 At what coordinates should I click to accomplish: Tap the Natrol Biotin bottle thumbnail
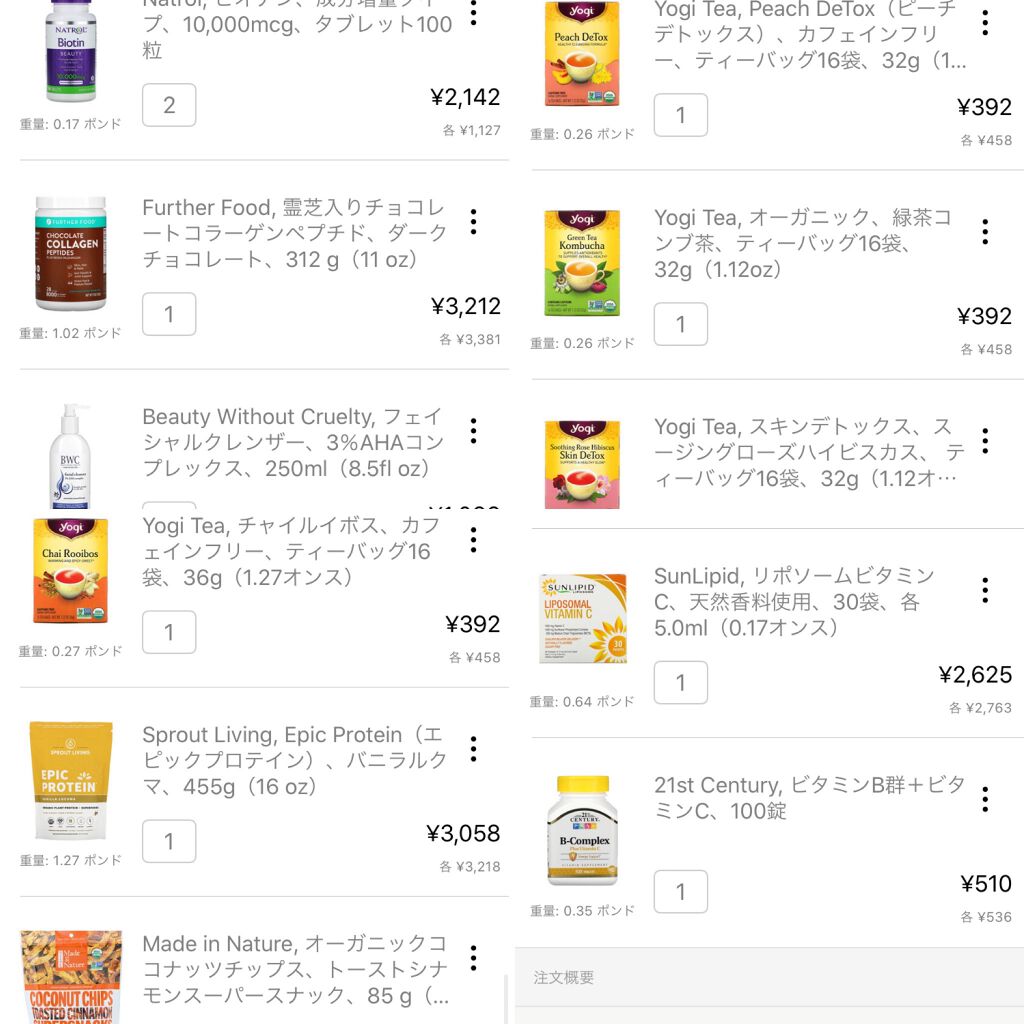pos(70,50)
